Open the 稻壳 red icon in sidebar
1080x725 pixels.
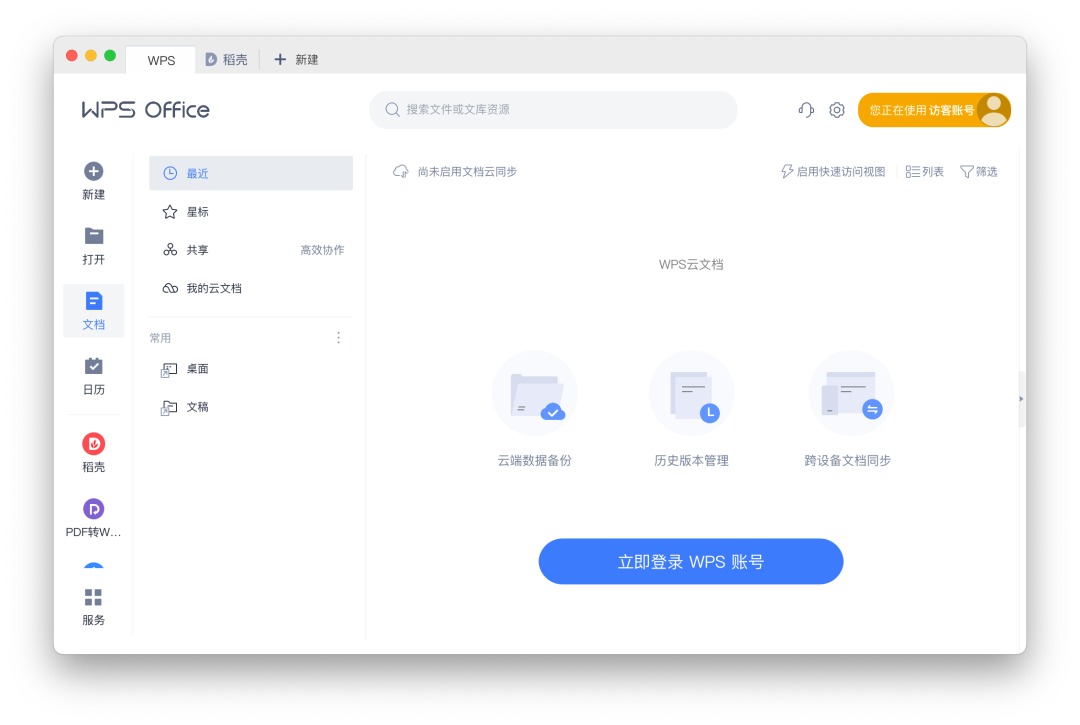click(x=94, y=443)
